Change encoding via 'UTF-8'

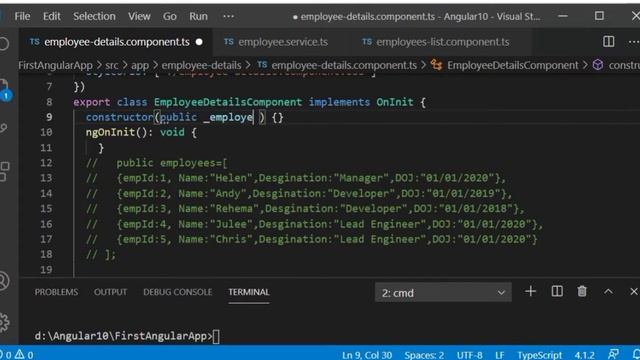(469, 355)
